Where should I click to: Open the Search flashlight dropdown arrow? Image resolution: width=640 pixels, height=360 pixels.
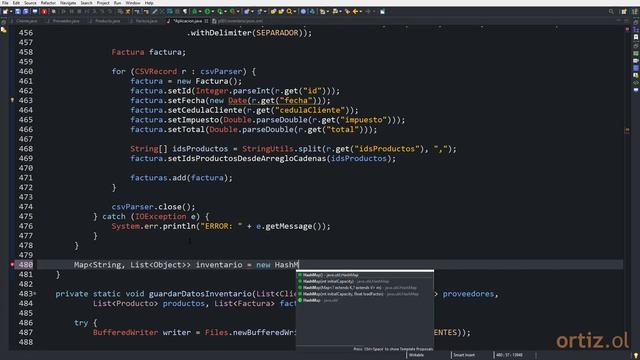pos(295,11)
